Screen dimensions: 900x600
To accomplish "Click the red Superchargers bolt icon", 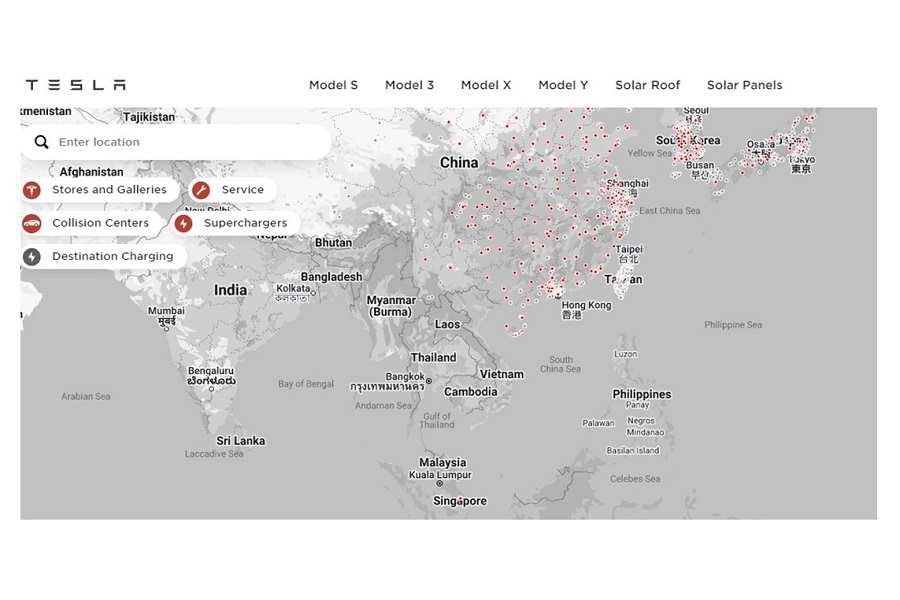I will [184, 223].
